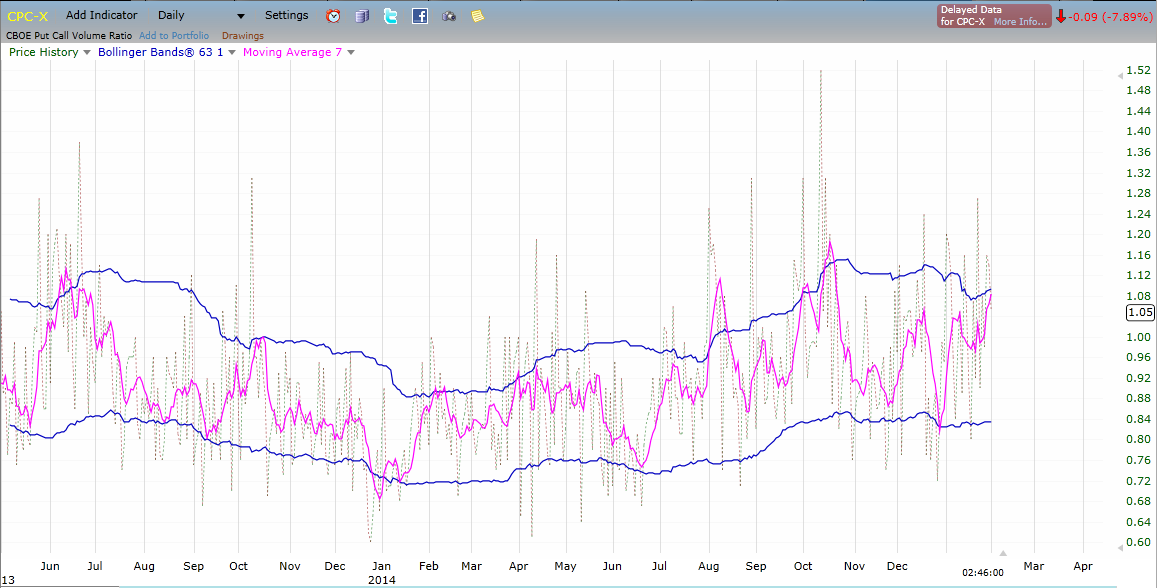Click the -0.09 (-7.89%) change text
The width and height of the screenshot is (1157, 588).
[1109, 15]
